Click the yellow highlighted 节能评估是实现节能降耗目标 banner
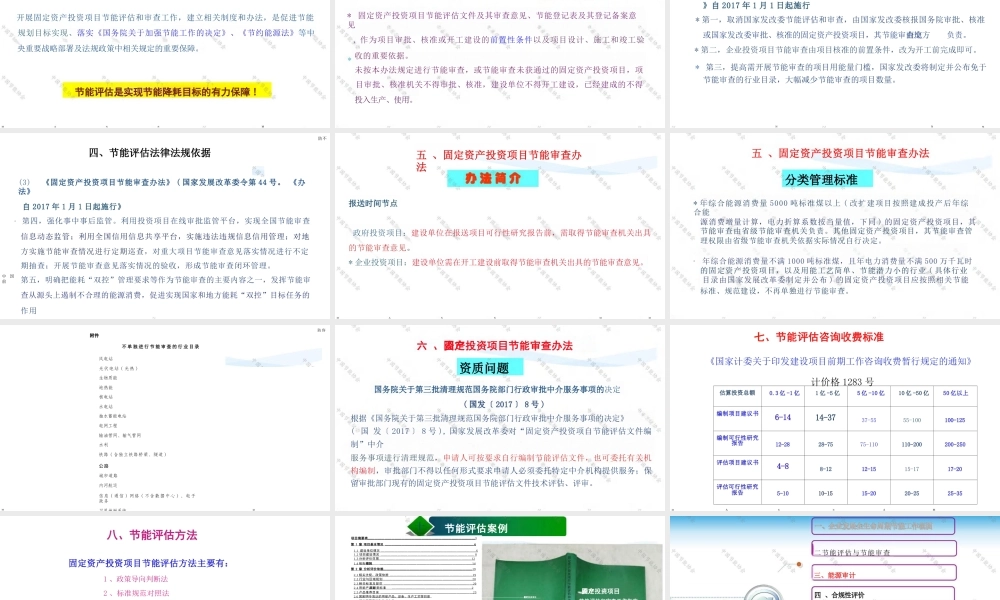Image resolution: width=1000 pixels, height=600 pixels. (x=166, y=92)
